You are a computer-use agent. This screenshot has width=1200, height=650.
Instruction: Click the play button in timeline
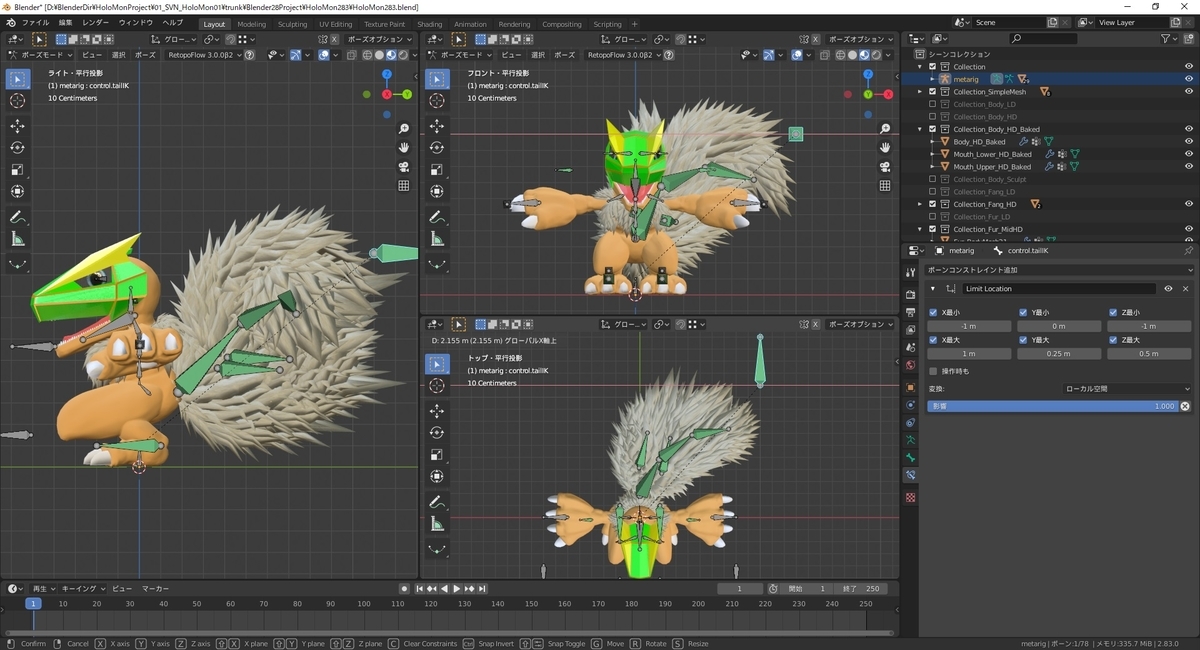point(457,589)
